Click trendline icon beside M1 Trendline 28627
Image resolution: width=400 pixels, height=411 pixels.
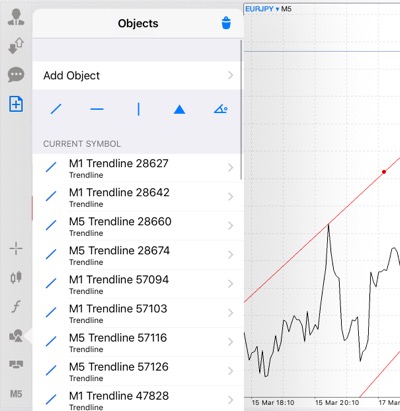[51, 167]
